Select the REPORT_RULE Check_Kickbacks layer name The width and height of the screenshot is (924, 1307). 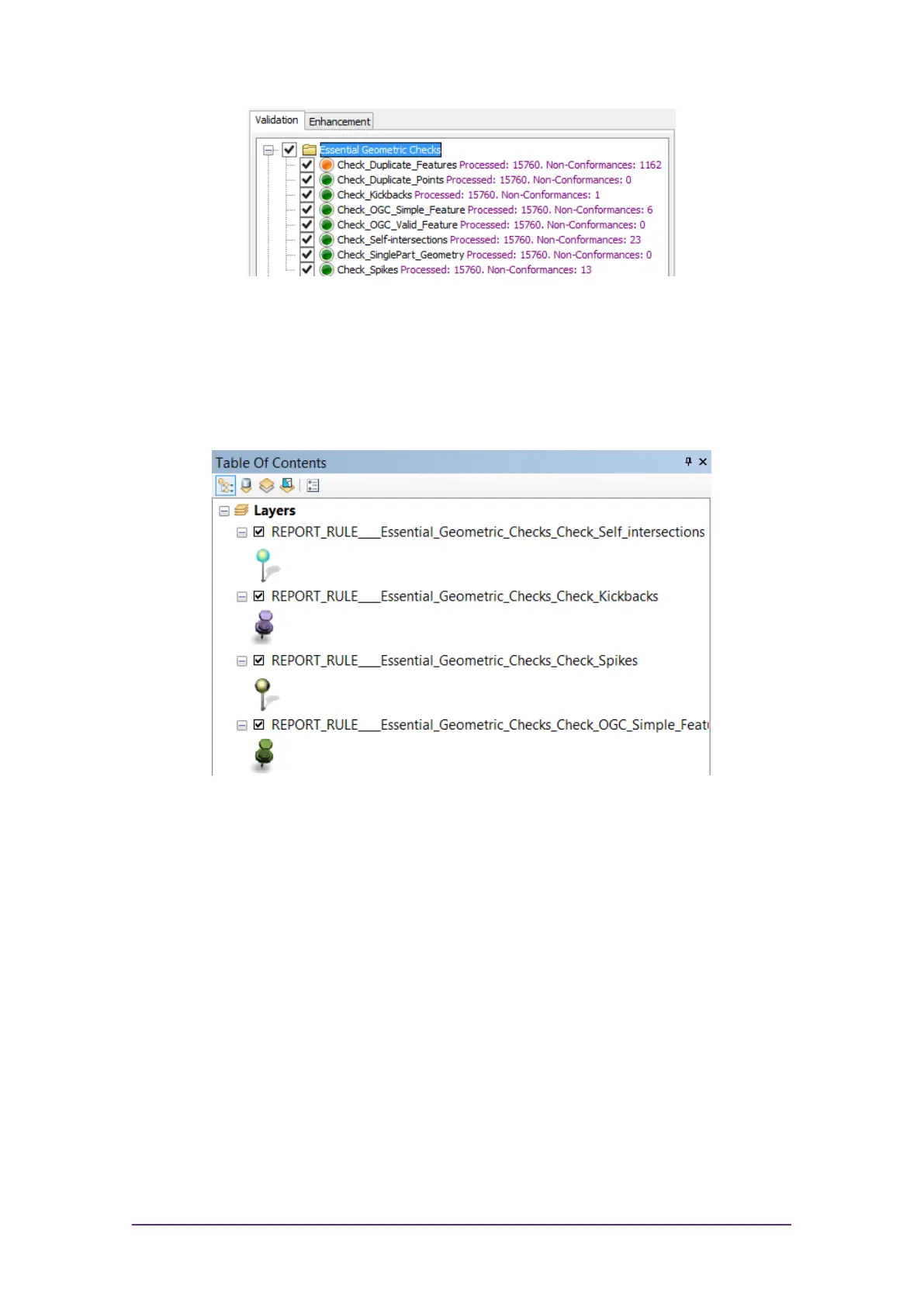pyautogui.click(x=465, y=596)
